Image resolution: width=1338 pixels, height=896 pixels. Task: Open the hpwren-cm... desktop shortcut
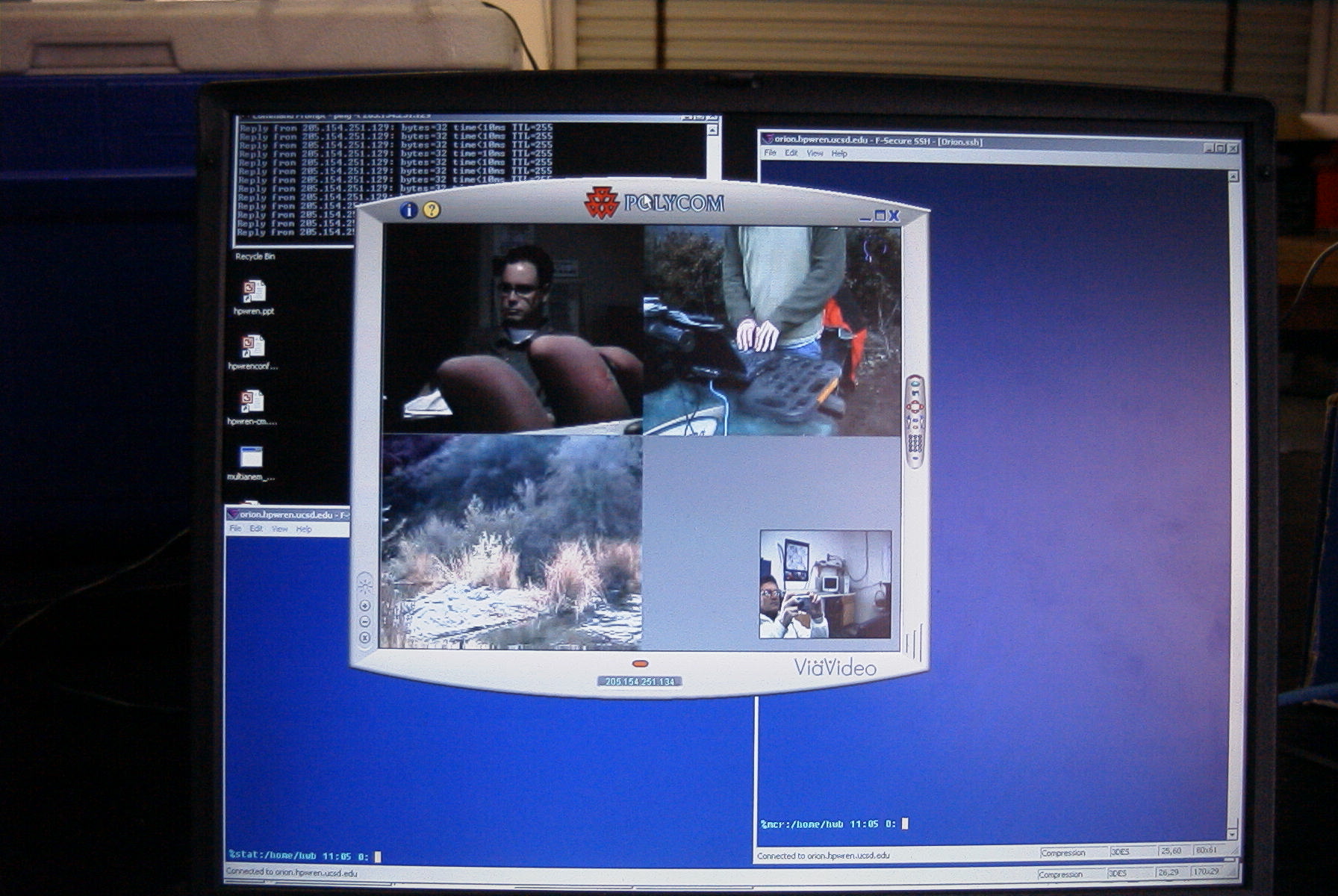tap(252, 408)
